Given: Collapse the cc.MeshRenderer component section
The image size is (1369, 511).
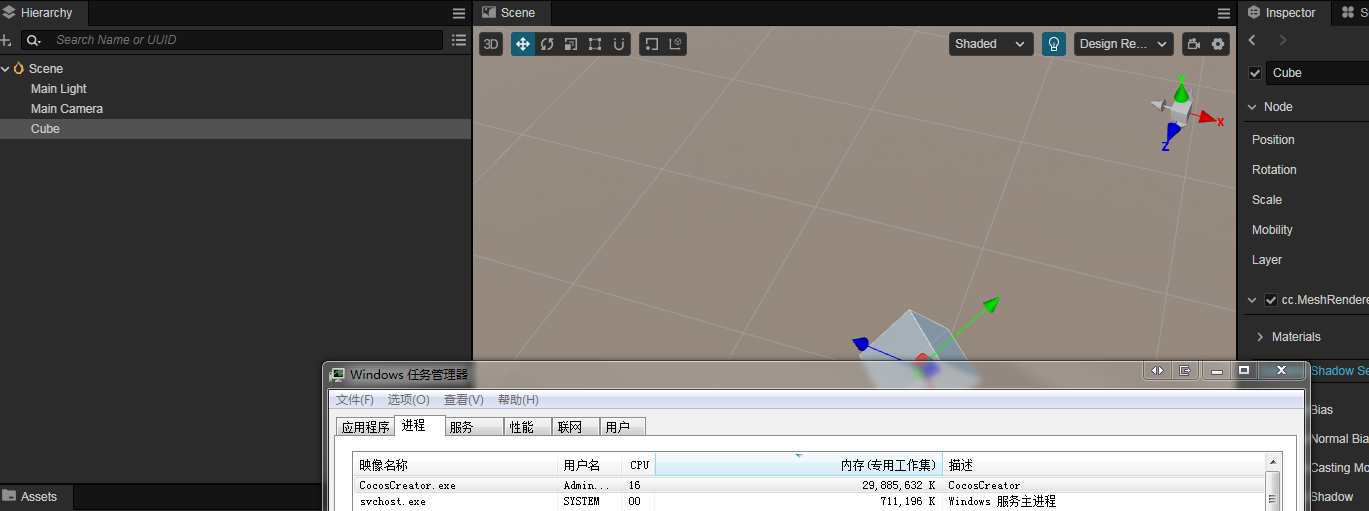Looking at the screenshot, I should [1252, 300].
